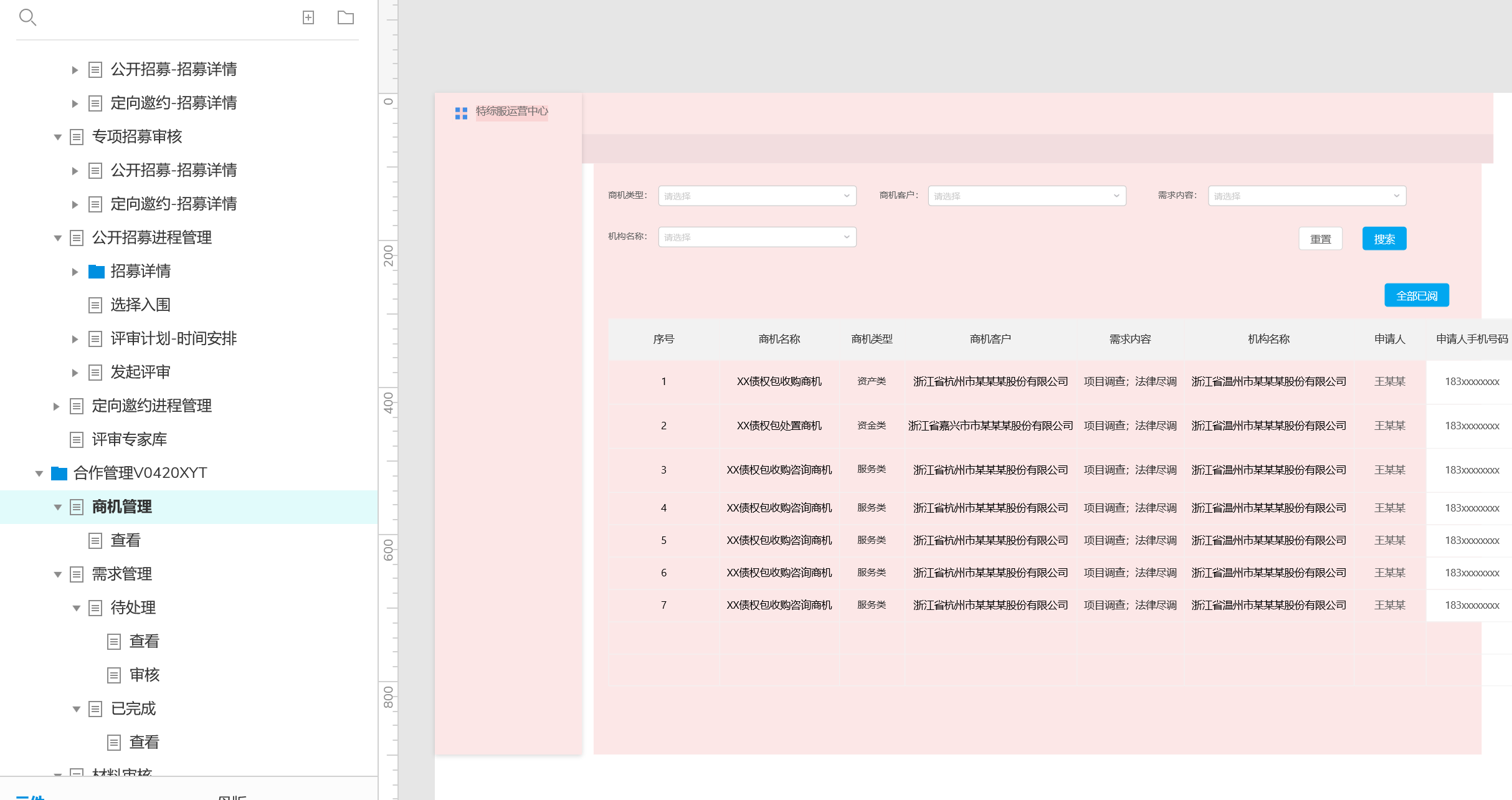The width and height of the screenshot is (1512, 800).
Task: Select 审核 page under 待处理
Action: (x=145, y=675)
